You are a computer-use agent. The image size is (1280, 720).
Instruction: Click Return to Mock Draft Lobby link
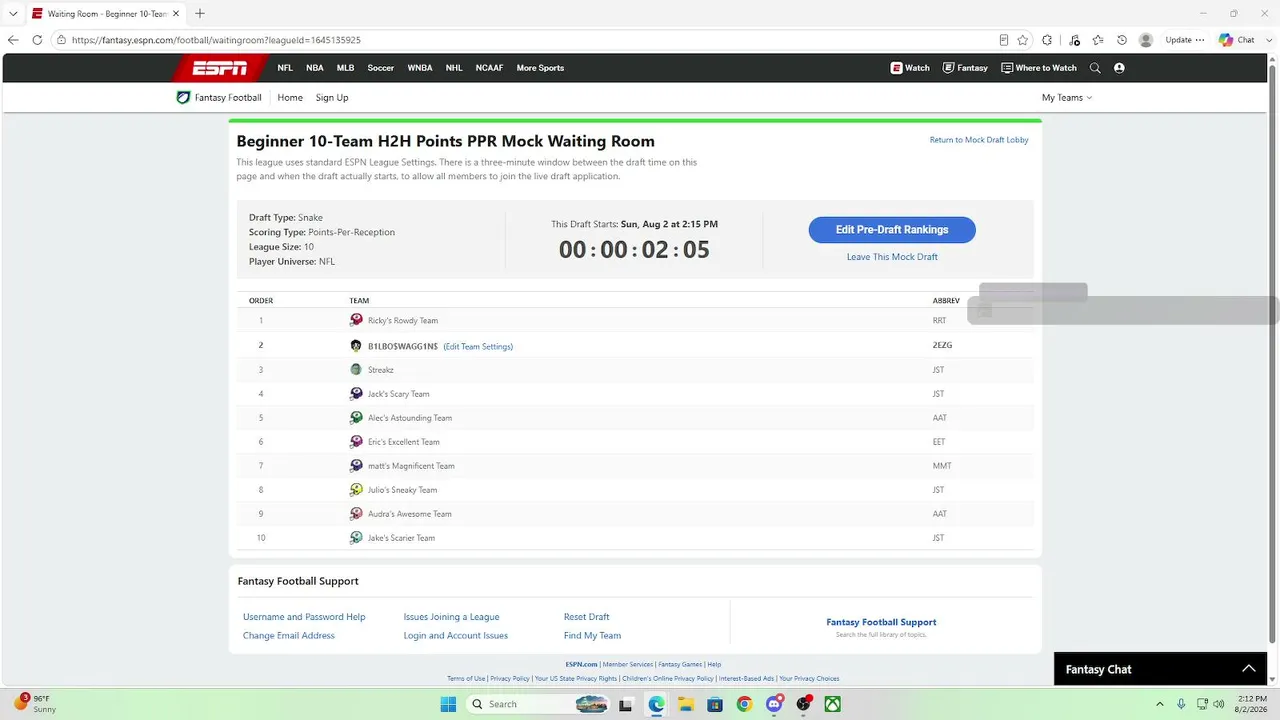(x=979, y=140)
